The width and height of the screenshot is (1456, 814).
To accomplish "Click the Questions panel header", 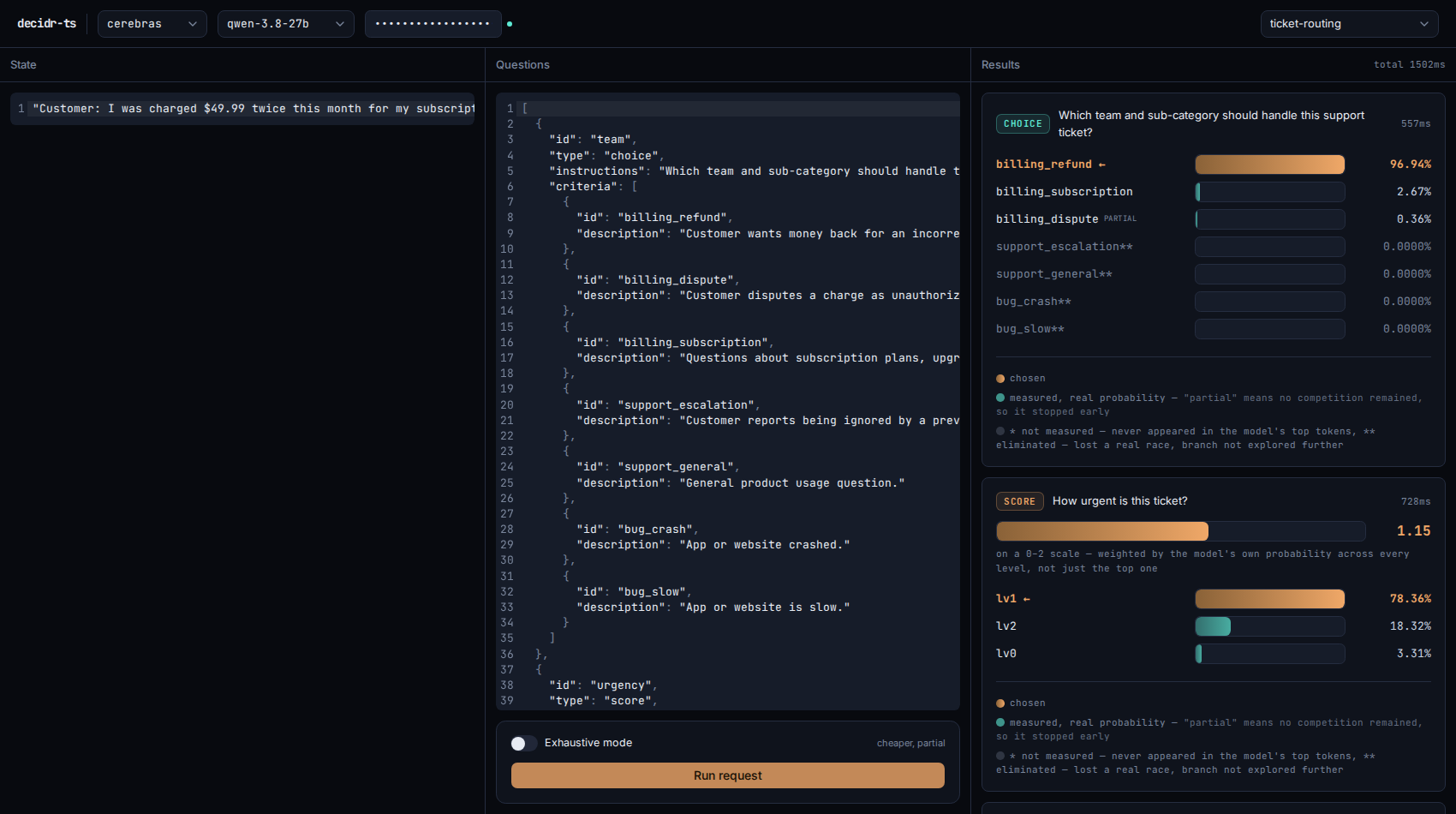I will (522, 65).
